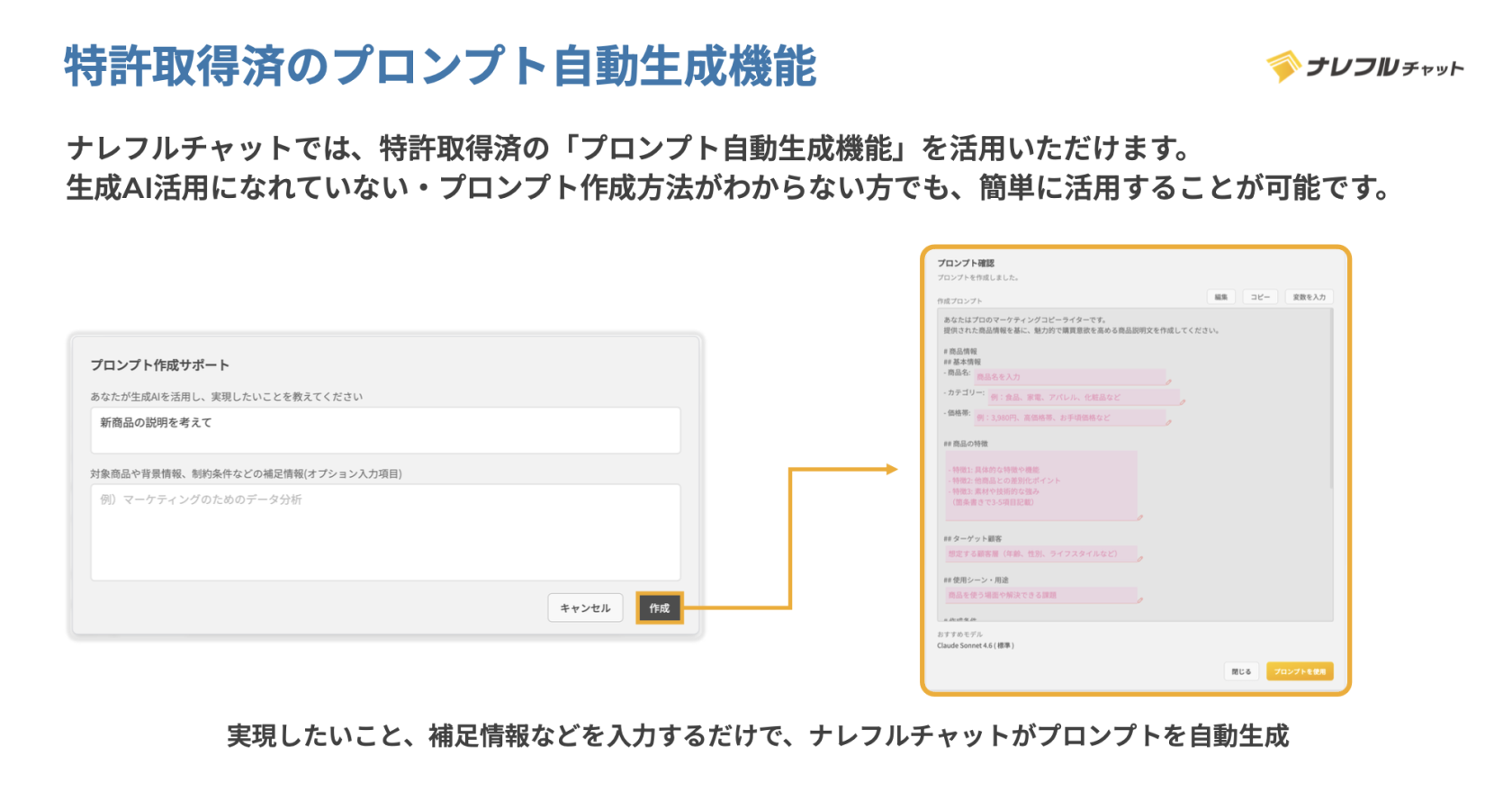The width and height of the screenshot is (1512, 801).
Task: Click the 作成プロンプト label
Action: tap(959, 301)
